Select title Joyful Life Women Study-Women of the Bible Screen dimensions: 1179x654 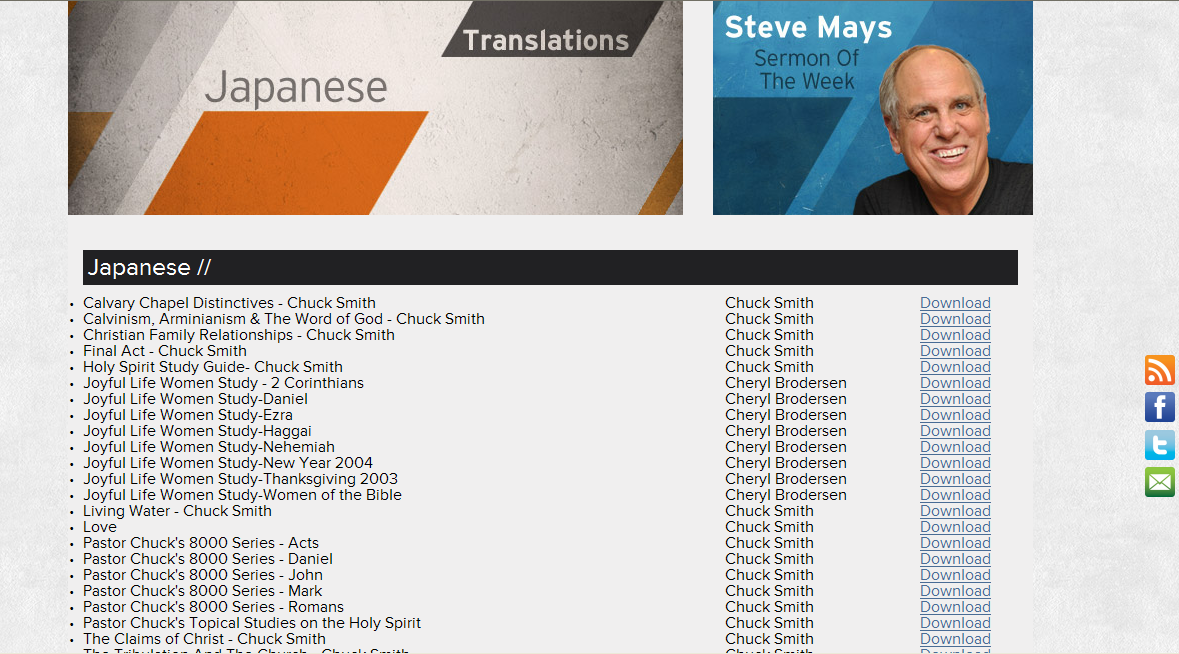pos(242,495)
